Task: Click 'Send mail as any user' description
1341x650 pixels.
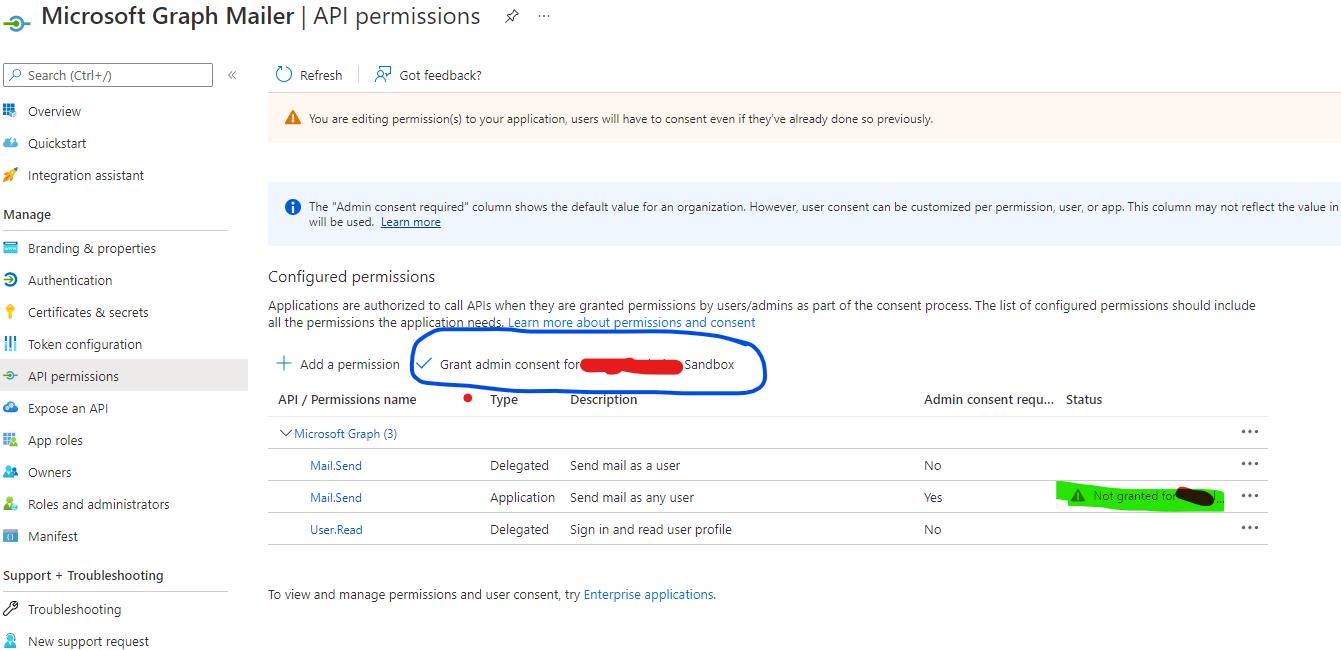Action: 632,497
